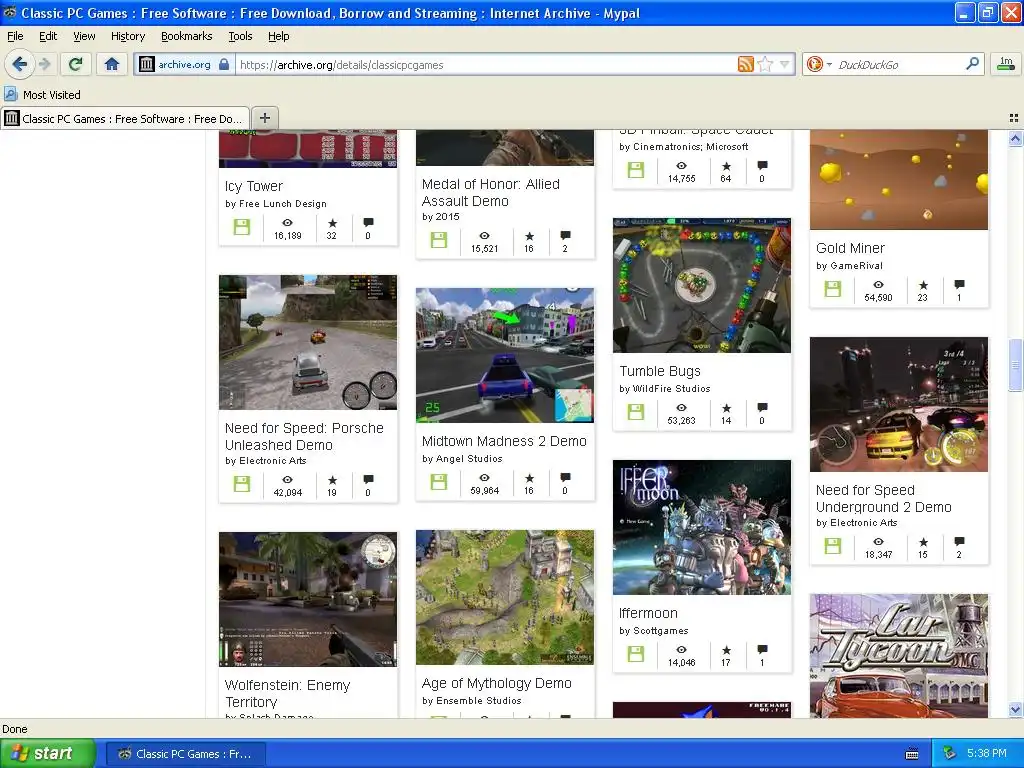Reload the current page
Viewport: 1024px width, 768px height.
[76, 64]
